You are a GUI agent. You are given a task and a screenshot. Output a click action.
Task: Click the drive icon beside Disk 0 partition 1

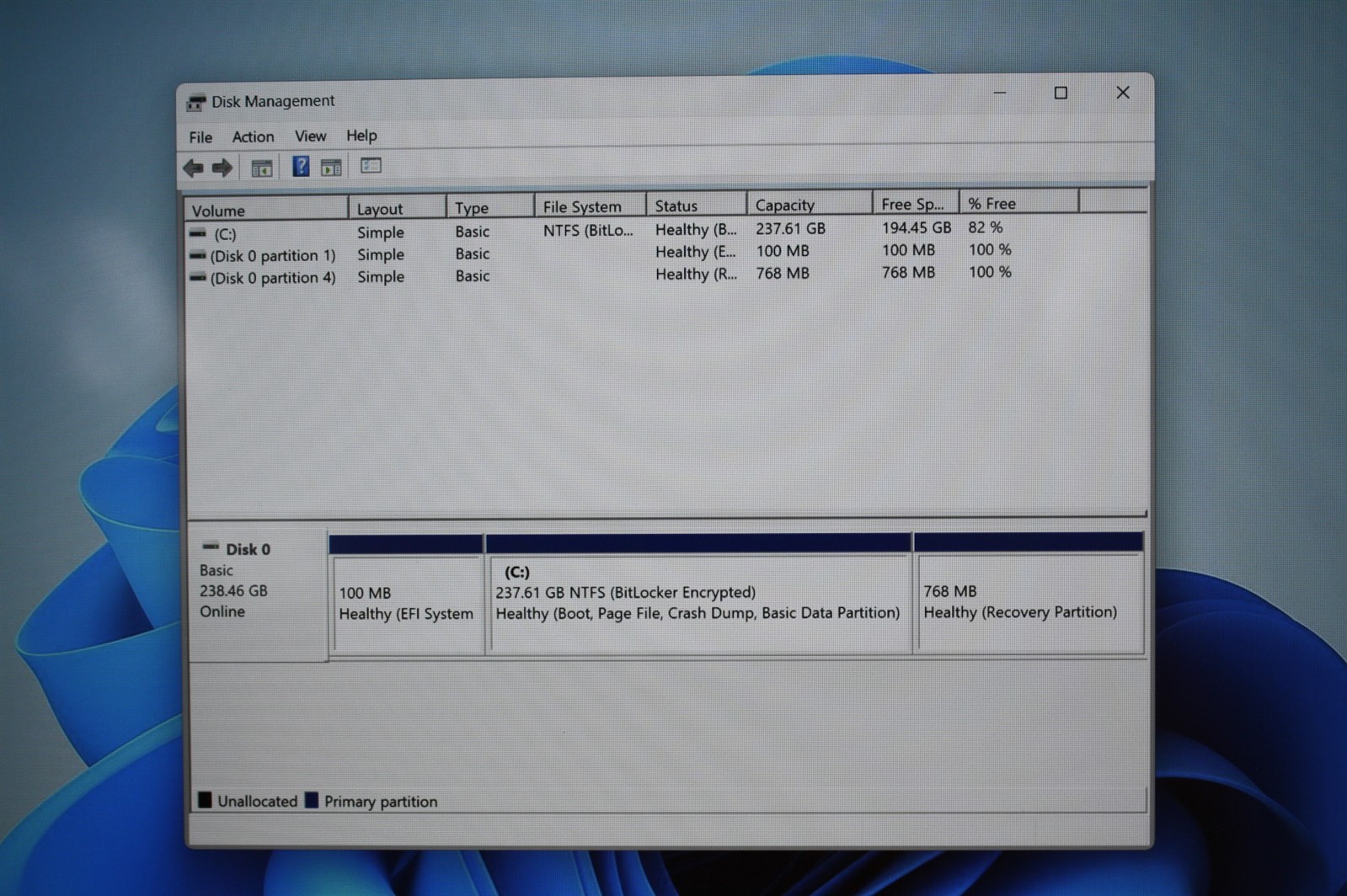point(198,255)
